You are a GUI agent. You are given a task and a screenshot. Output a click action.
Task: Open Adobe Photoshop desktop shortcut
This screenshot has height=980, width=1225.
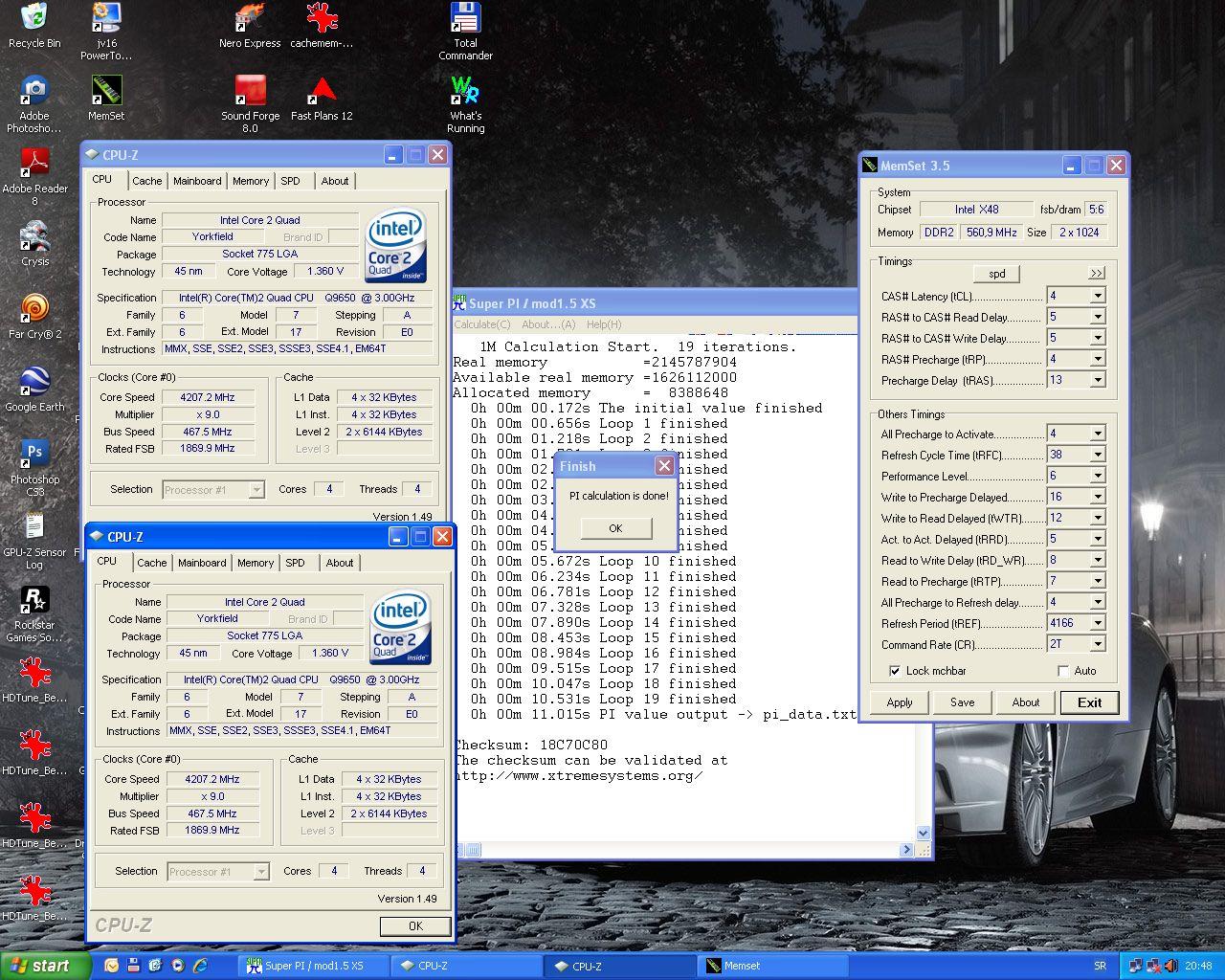click(34, 104)
